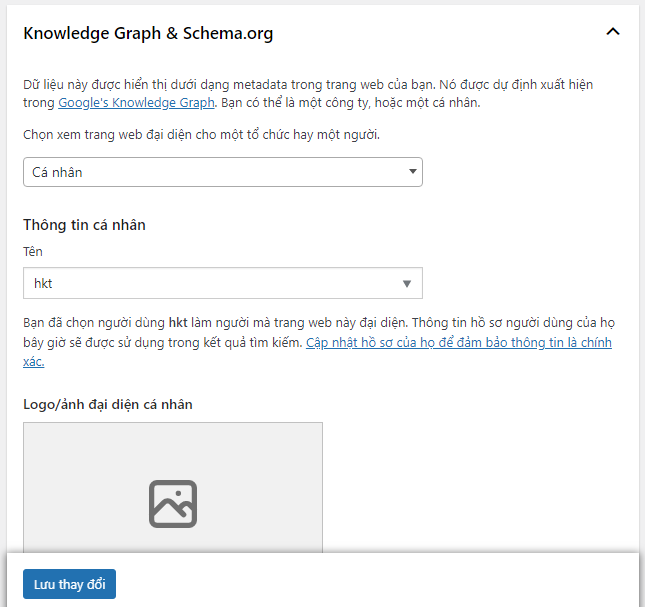This screenshot has height=607, width=645.
Task: Click the "Chọn xem trang web đại diện" instruction text
Action: [187, 134]
